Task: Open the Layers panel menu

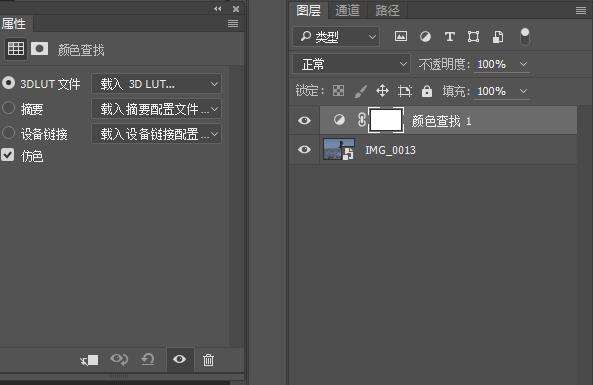Action: pyautogui.click(x=581, y=11)
